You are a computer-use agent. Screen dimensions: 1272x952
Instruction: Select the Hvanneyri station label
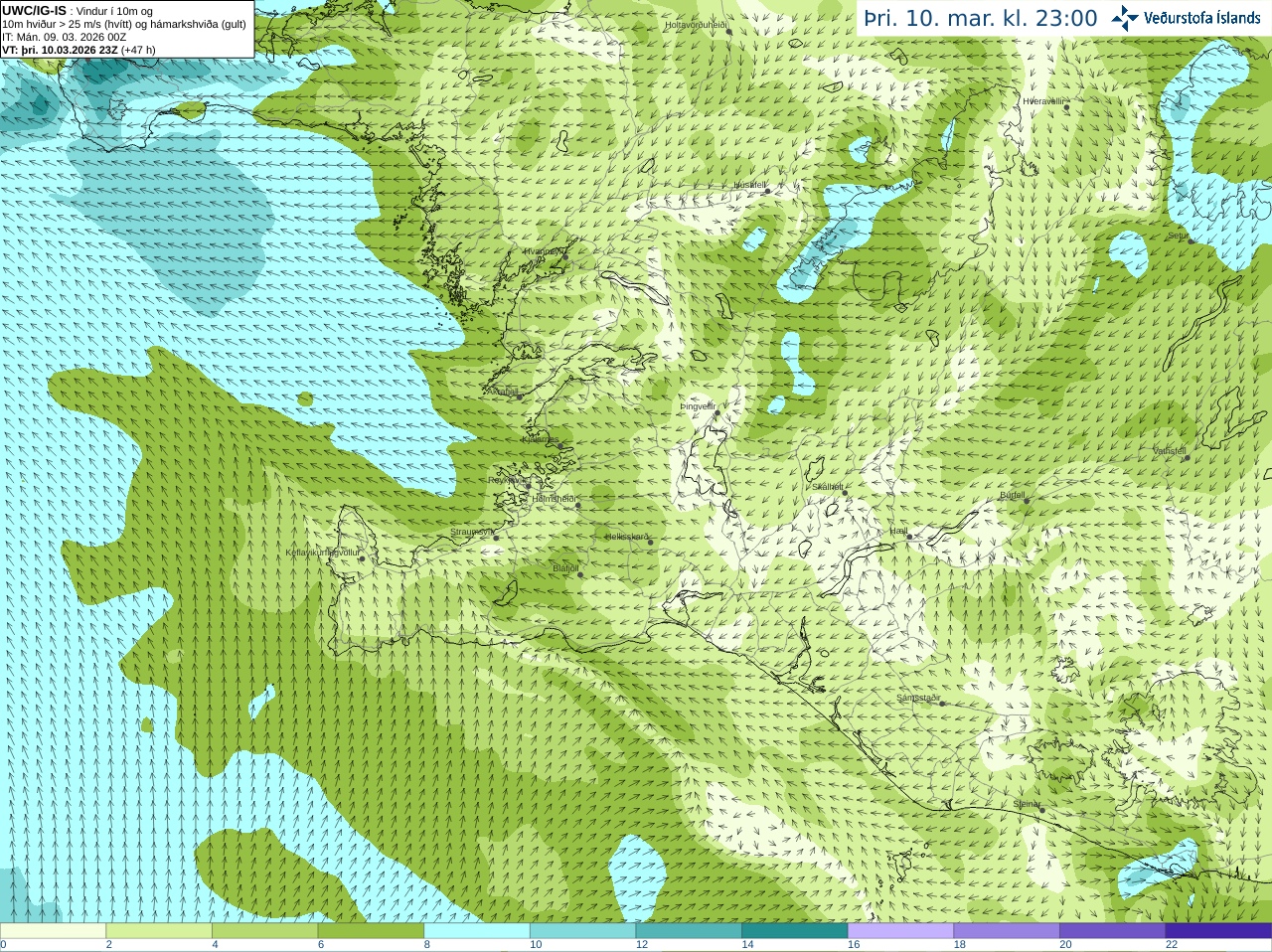(544, 251)
